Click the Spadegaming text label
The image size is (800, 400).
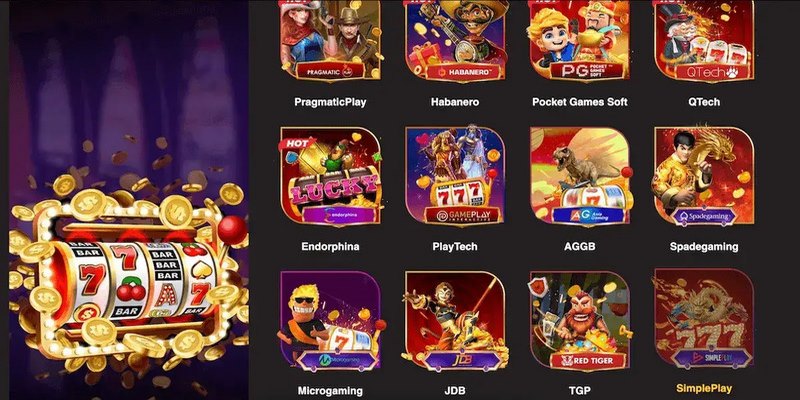(x=704, y=247)
